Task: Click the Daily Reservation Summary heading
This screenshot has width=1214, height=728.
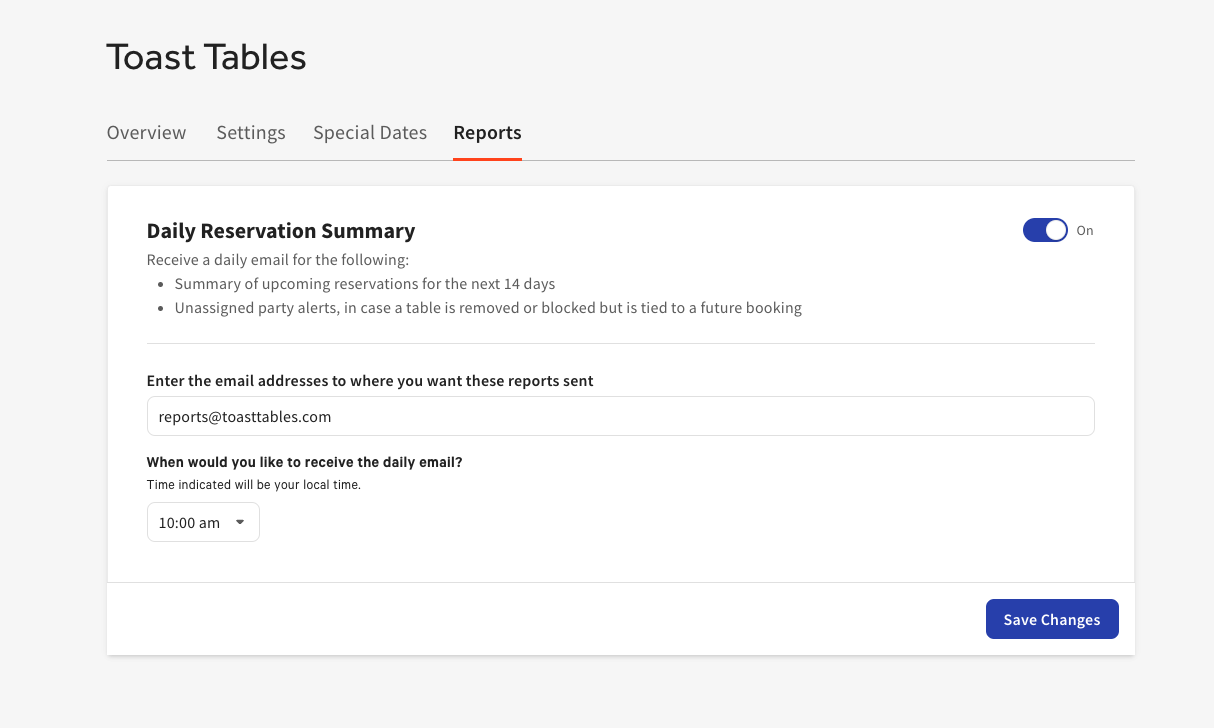Action: tap(281, 231)
